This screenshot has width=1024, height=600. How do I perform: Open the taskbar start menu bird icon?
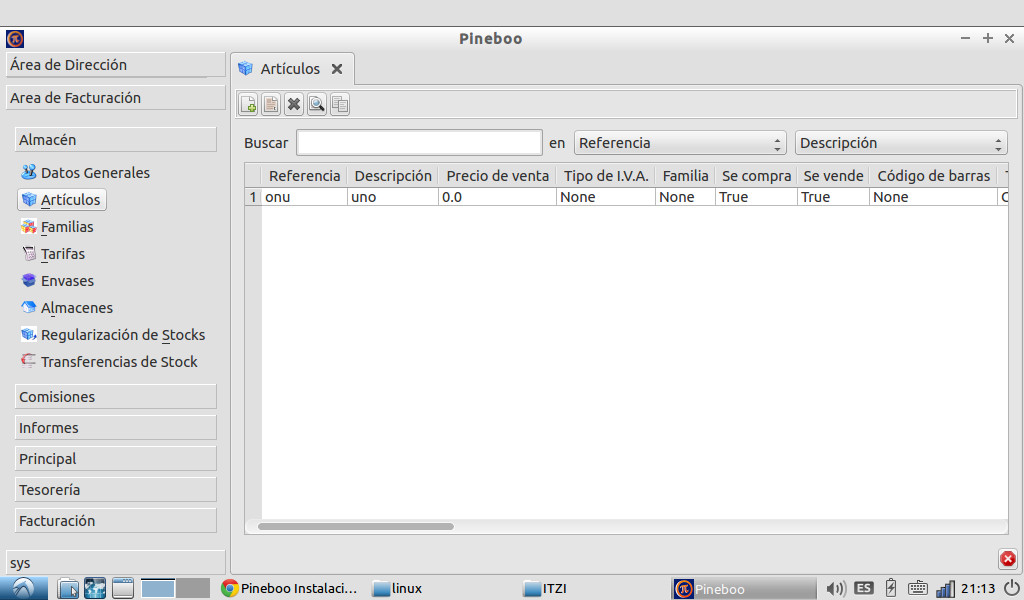coord(24,588)
